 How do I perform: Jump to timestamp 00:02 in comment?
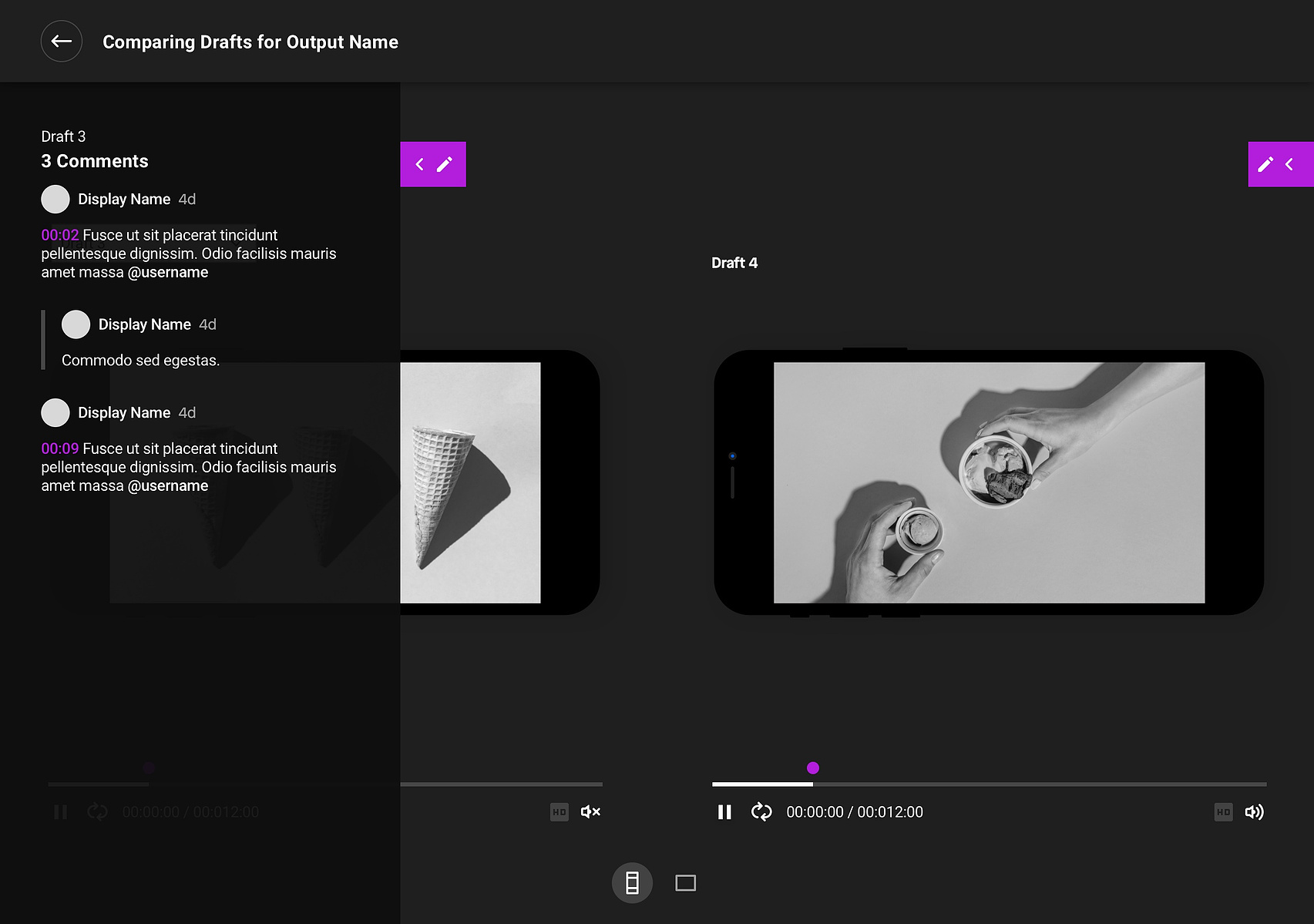(60, 235)
